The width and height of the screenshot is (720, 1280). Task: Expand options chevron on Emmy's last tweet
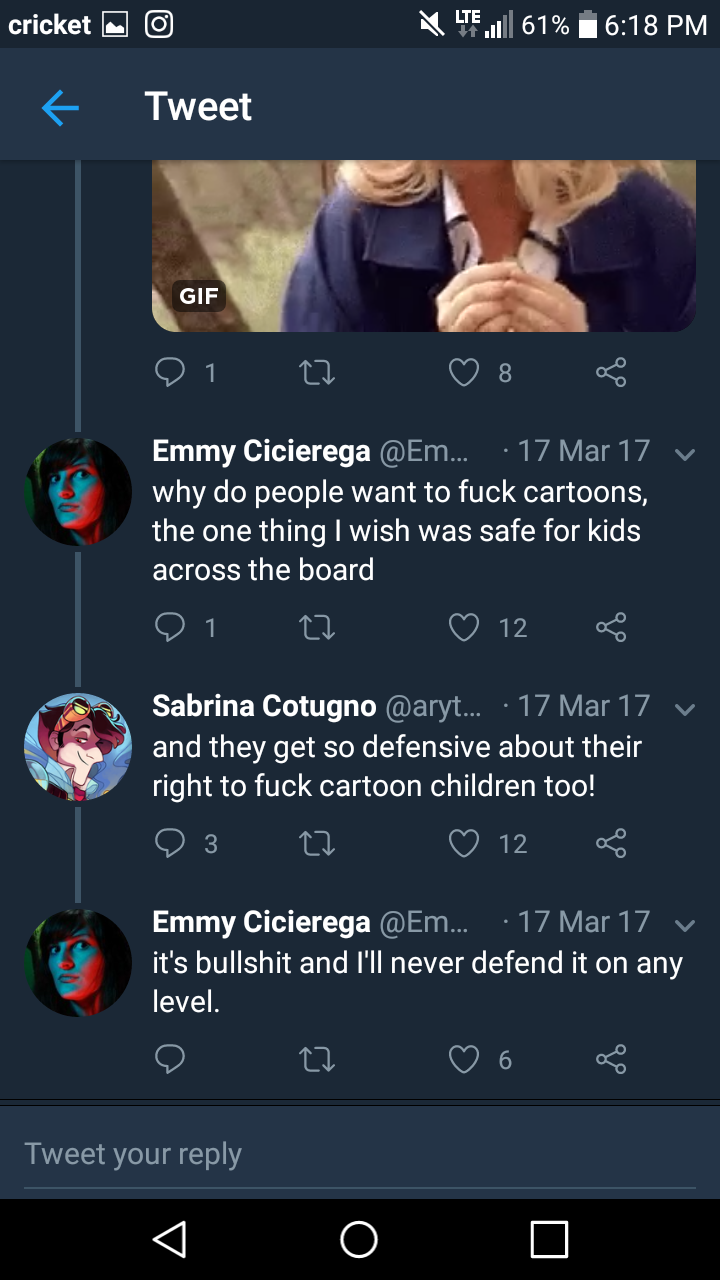tap(685, 925)
